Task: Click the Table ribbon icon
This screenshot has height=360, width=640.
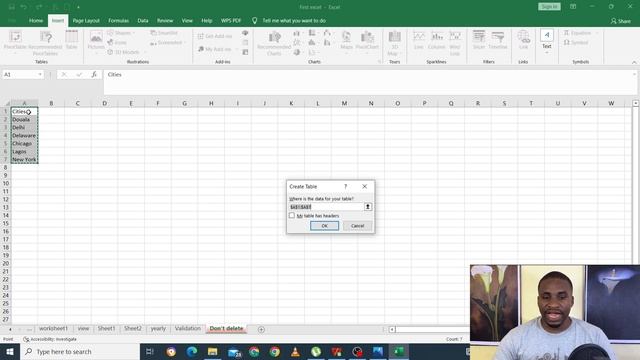Action: point(71,40)
